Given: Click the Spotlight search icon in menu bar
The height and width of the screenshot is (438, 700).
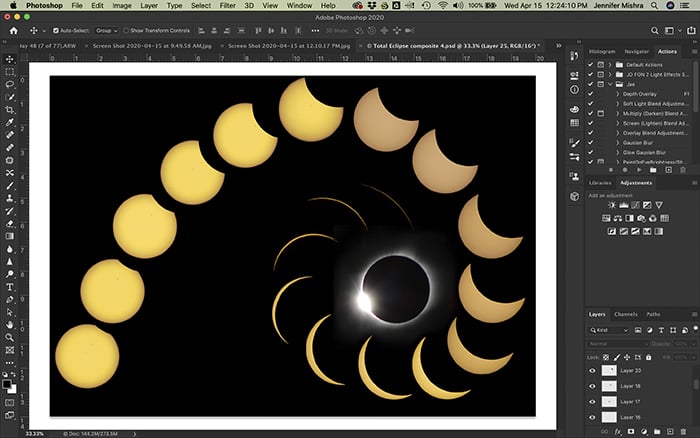Looking at the screenshot, I should coord(654,5).
